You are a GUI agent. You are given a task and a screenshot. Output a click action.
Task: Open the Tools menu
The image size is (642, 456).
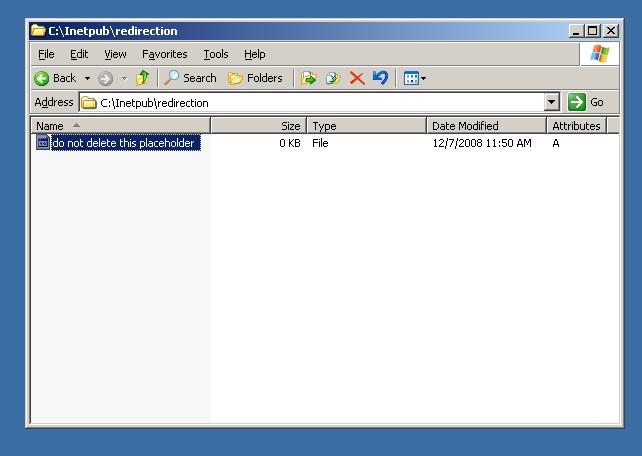(x=216, y=54)
